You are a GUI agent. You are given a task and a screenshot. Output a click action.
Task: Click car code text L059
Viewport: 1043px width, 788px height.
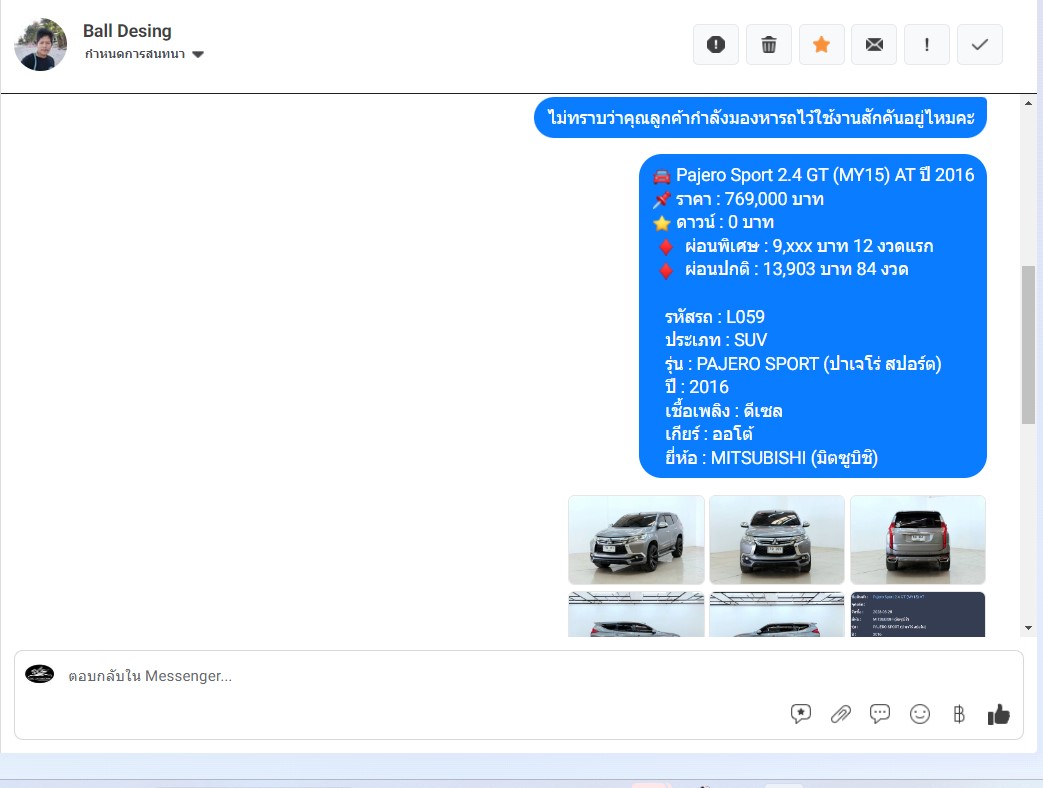[x=745, y=317]
